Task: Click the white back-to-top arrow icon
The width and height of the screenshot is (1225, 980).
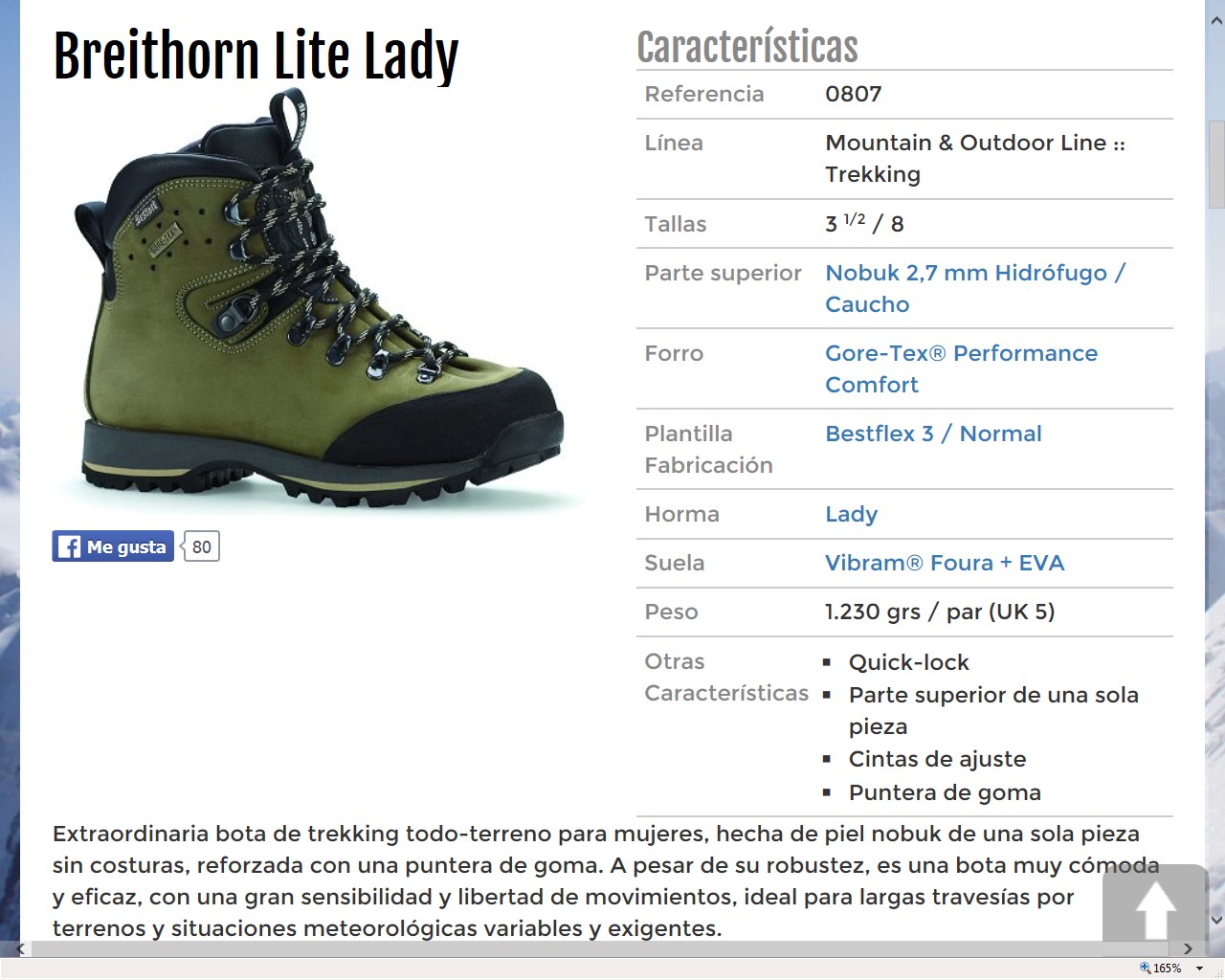Action: tap(1155, 910)
